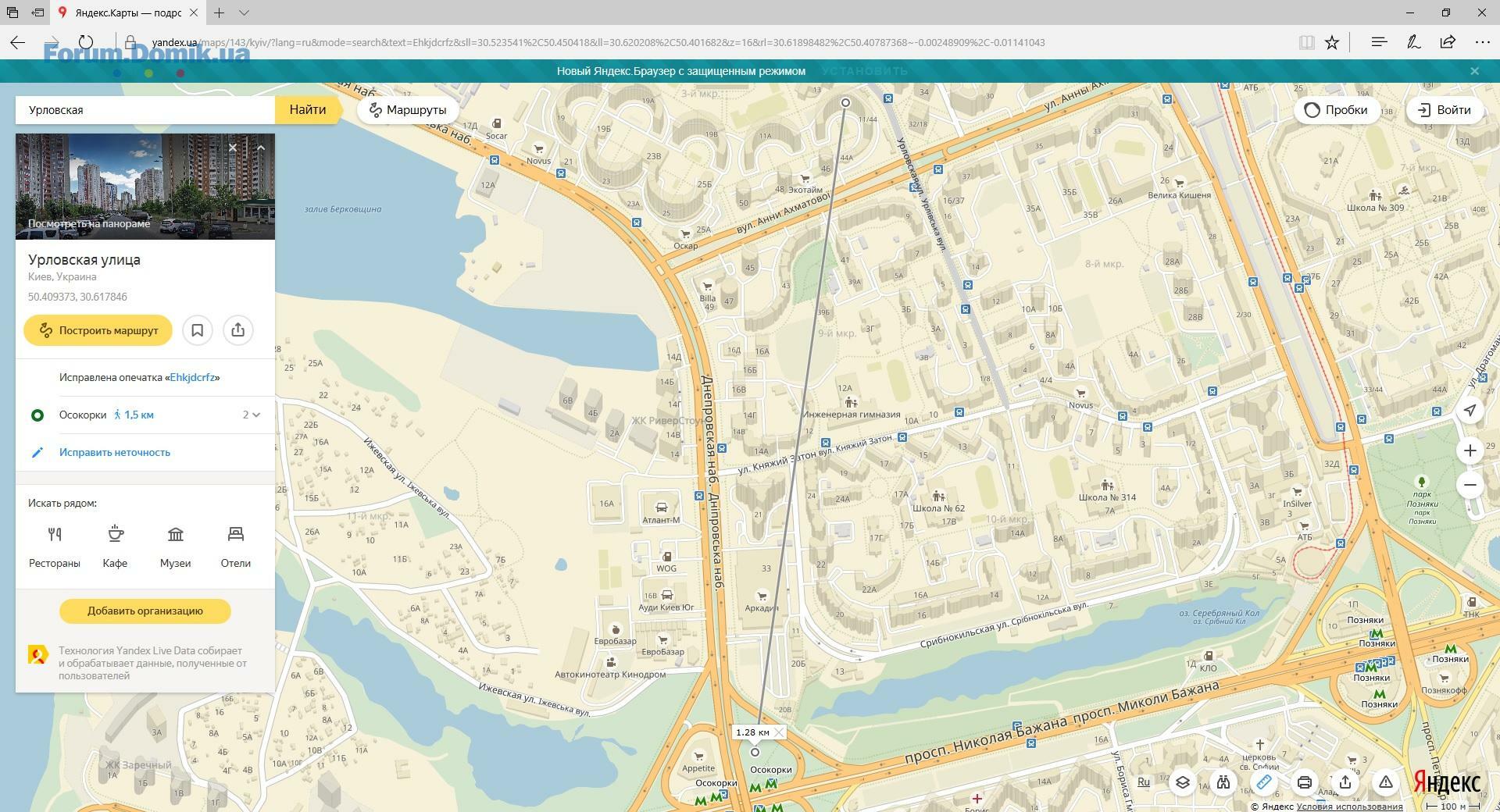Open a new browser tab
The height and width of the screenshot is (812, 1500).
pos(220,12)
